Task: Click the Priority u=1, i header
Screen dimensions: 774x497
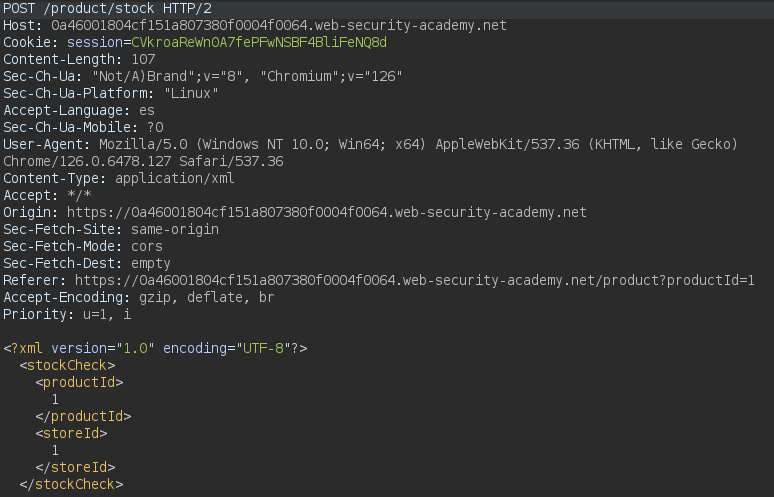Action: [67, 314]
